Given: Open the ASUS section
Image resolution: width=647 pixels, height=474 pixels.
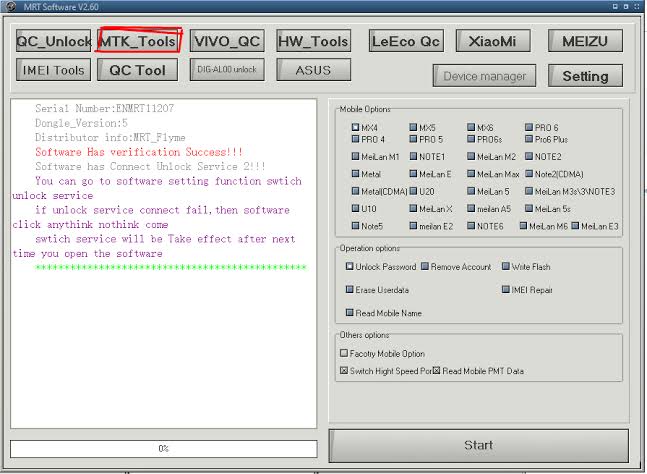Looking at the screenshot, I should 314,70.
